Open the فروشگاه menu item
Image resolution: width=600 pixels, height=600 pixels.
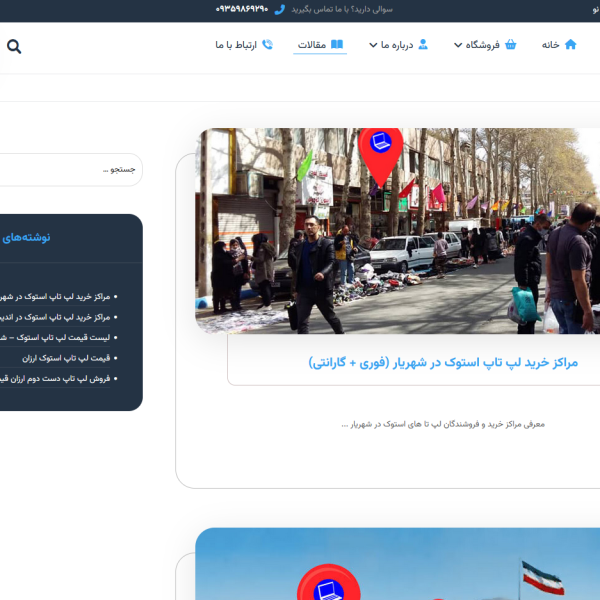[x=485, y=45]
